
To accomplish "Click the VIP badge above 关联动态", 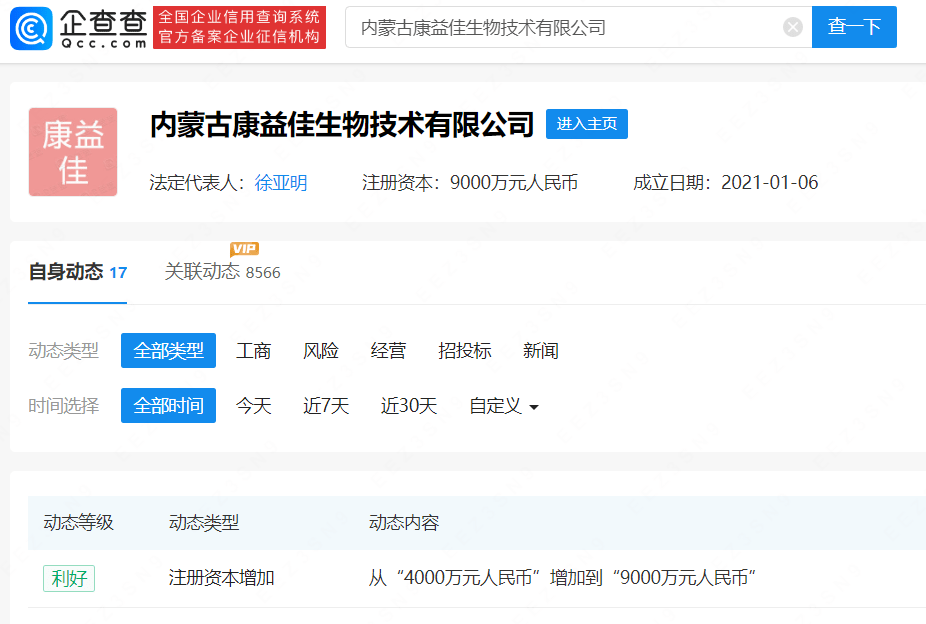I will click(244, 249).
